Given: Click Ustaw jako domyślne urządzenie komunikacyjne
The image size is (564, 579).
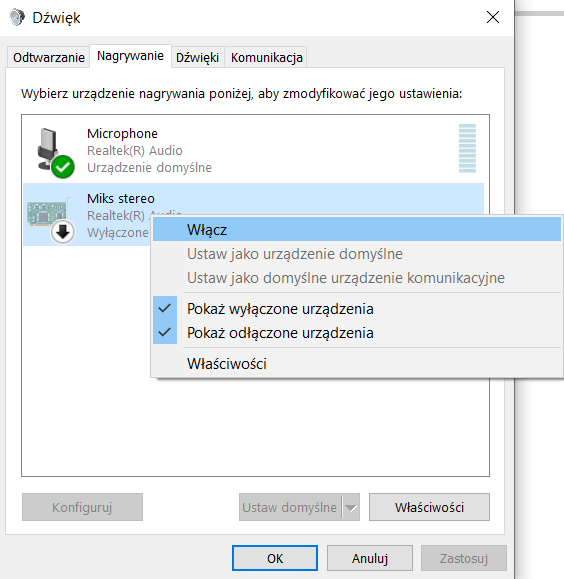Looking at the screenshot, I should click(x=357, y=278).
